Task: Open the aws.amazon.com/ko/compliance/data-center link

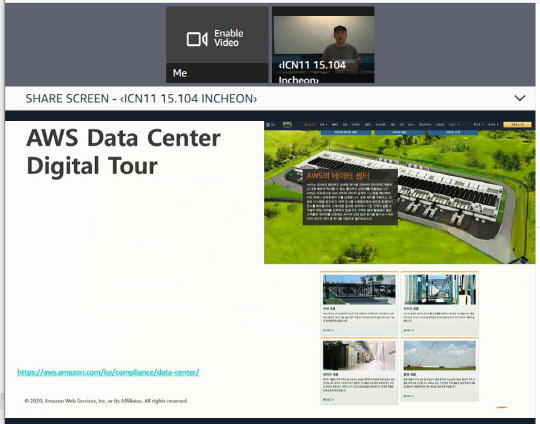Action: 108,372
